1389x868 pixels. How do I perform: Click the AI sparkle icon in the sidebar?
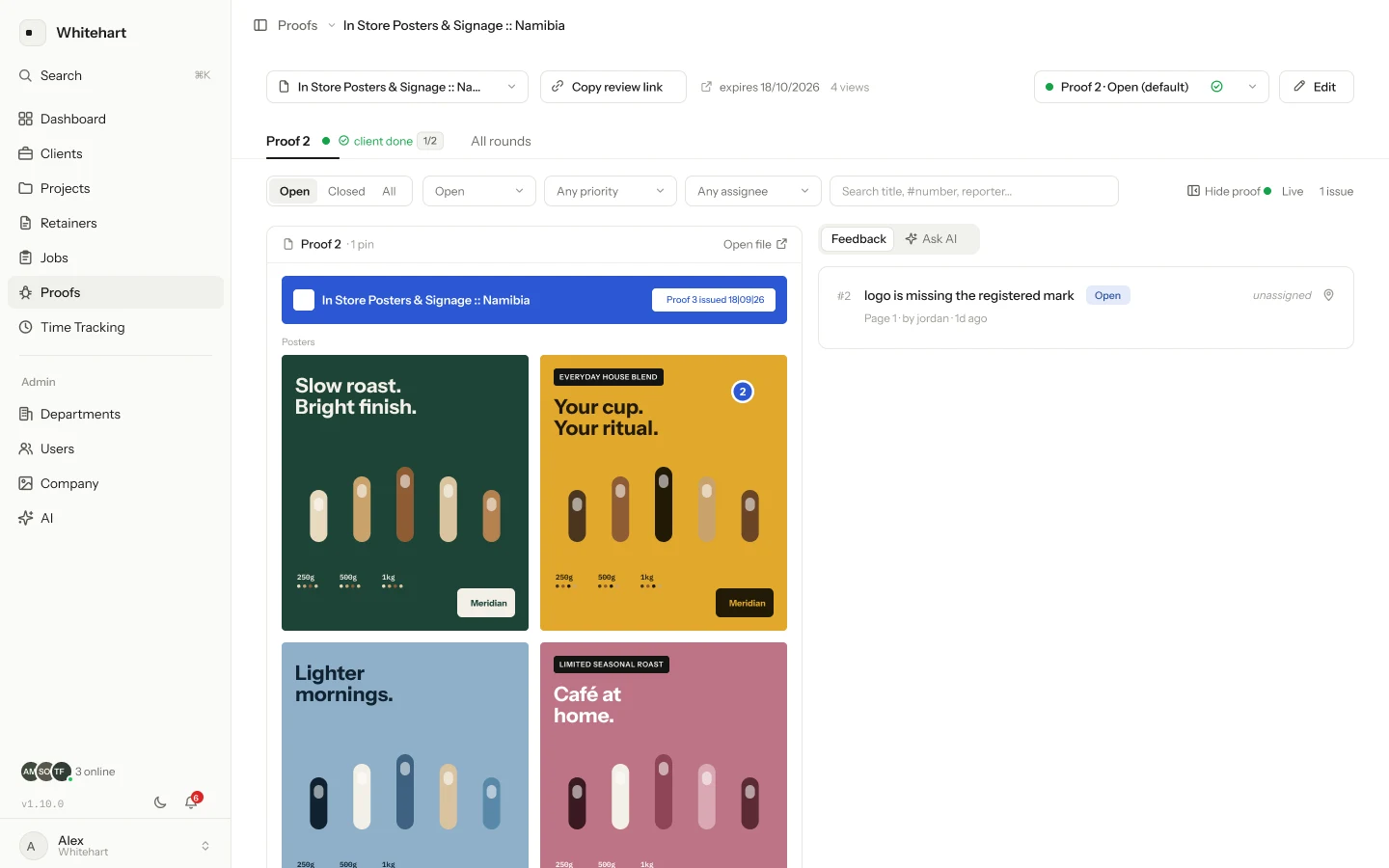click(26, 518)
